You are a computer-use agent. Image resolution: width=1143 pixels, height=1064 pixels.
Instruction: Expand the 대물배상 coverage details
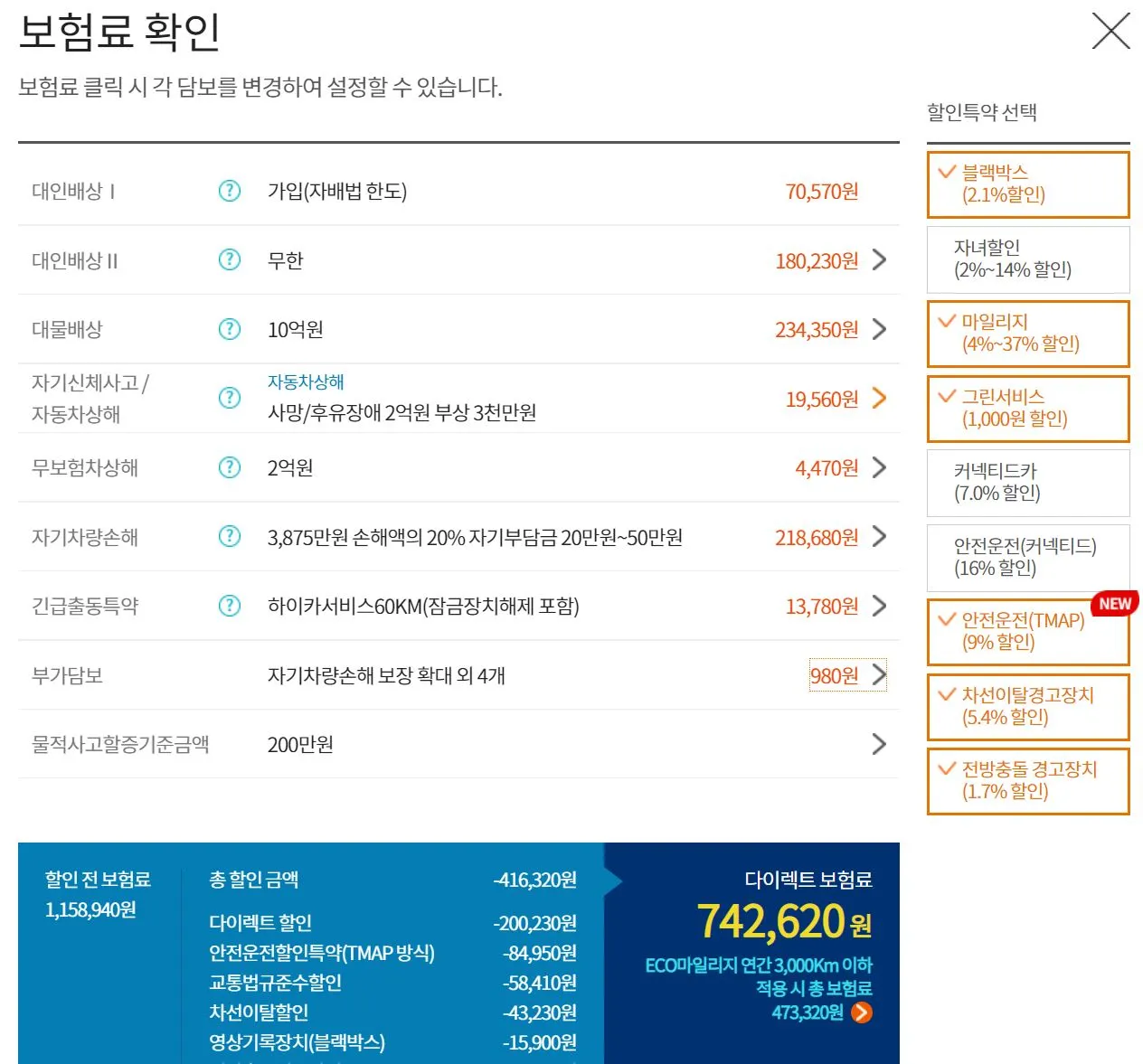click(878, 329)
